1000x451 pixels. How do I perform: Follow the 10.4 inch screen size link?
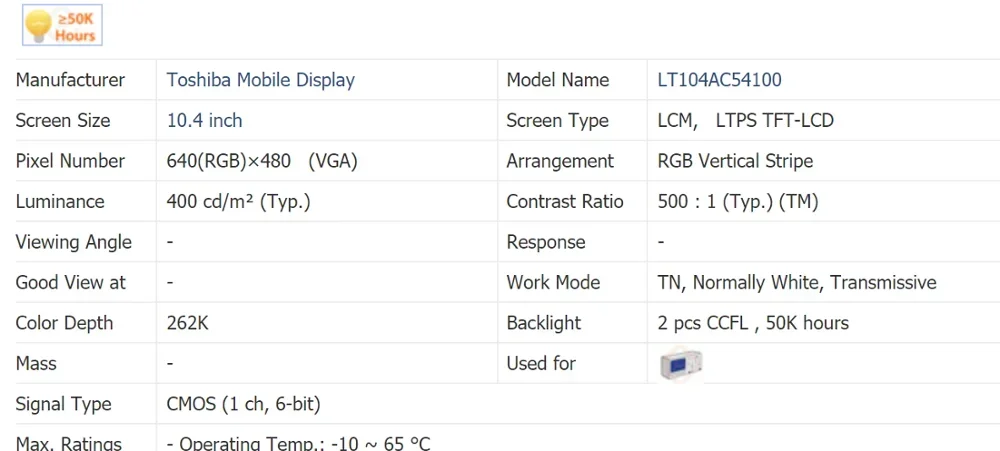click(204, 121)
